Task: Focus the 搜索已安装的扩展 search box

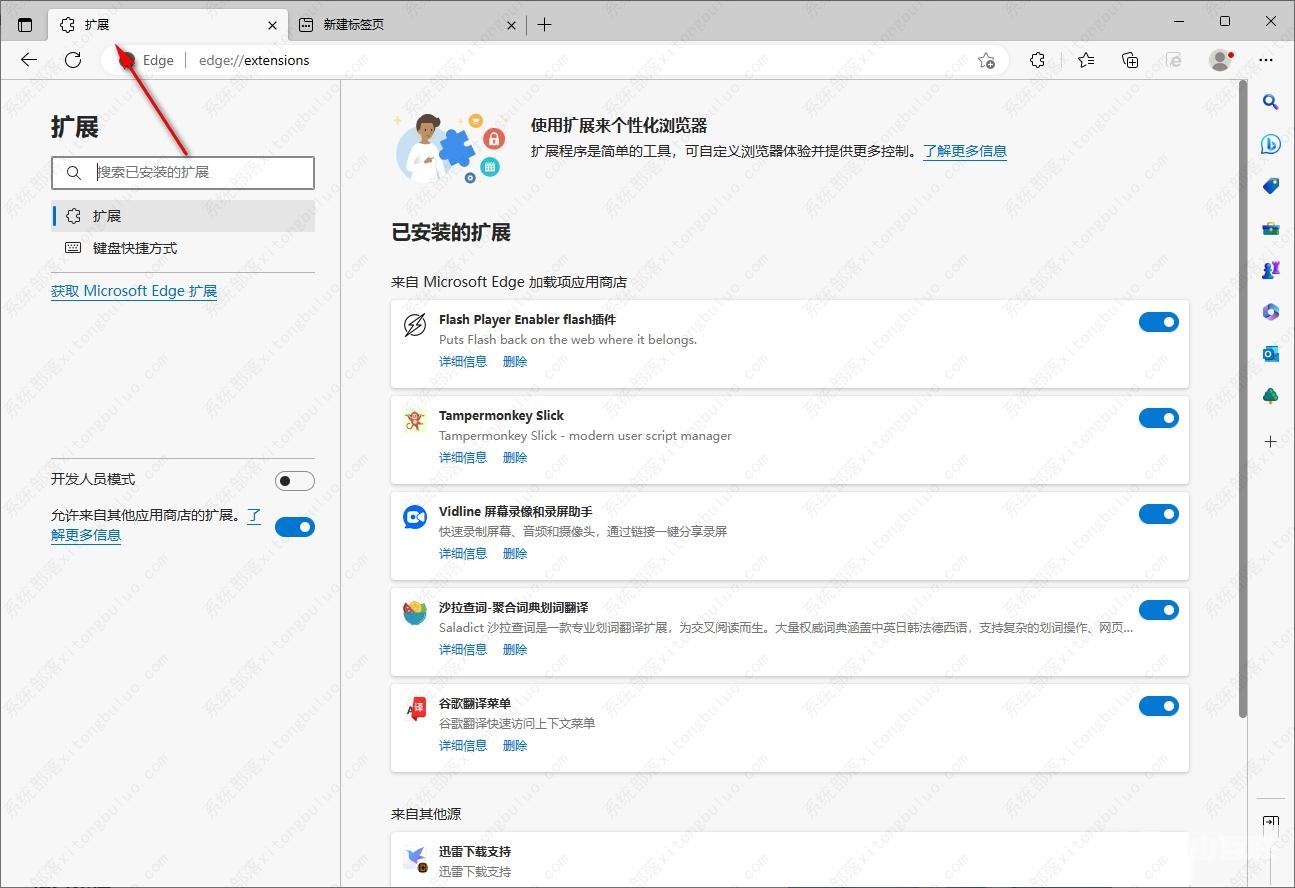Action: [x=183, y=172]
